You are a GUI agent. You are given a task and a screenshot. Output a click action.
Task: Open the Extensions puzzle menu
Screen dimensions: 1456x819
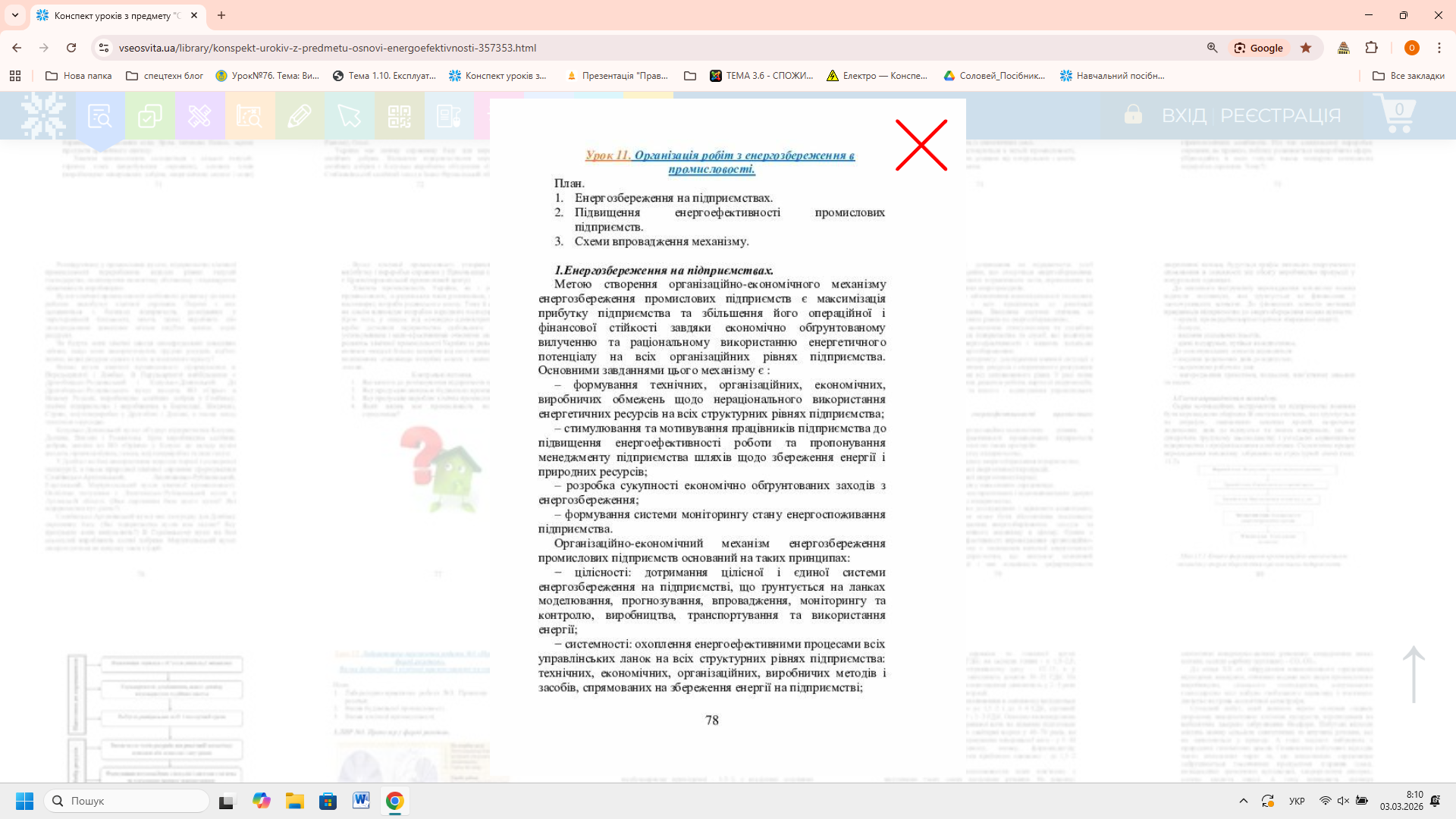pyautogui.click(x=1371, y=48)
